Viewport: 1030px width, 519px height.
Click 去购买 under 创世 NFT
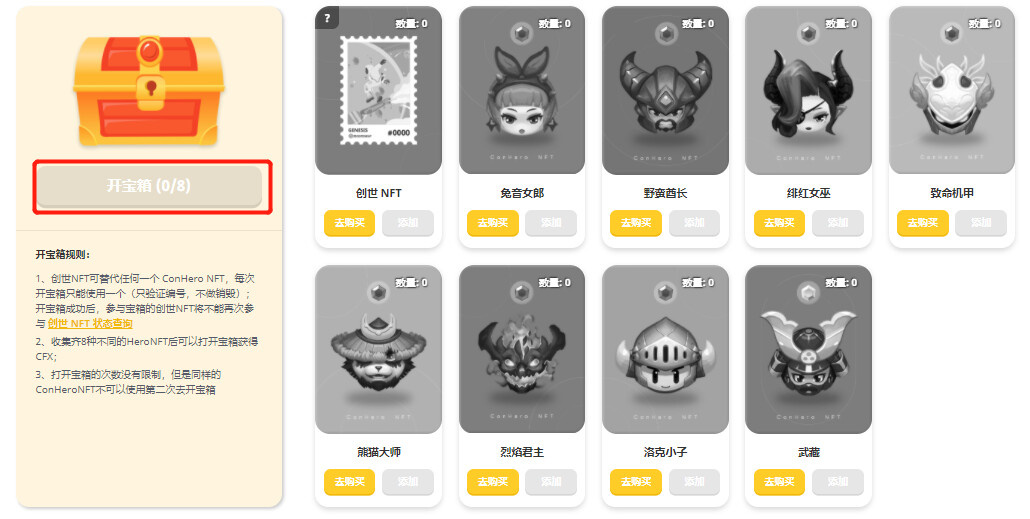tap(349, 223)
